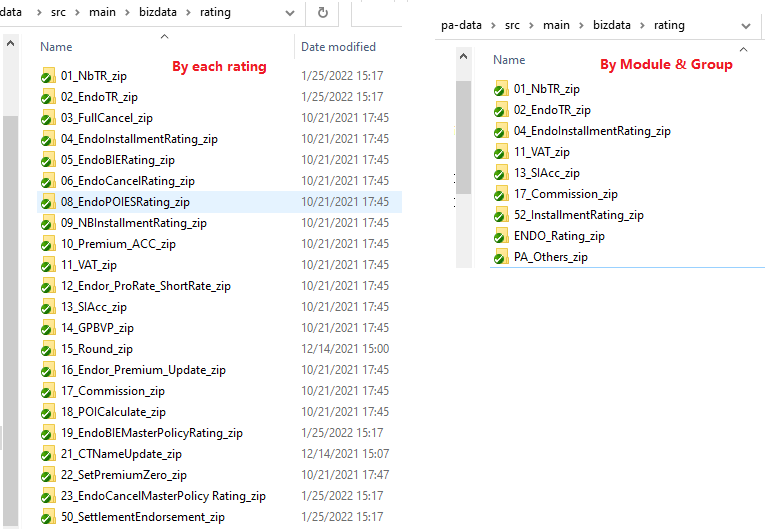The width and height of the screenshot is (771, 529).
Task: Click folder icon of 08_EndoPOIESRating_zip
Action: pos(47,202)
